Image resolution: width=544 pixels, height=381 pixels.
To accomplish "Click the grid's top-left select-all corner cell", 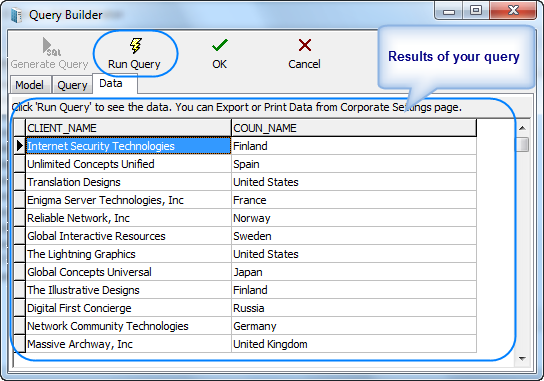I will point(19,128).
